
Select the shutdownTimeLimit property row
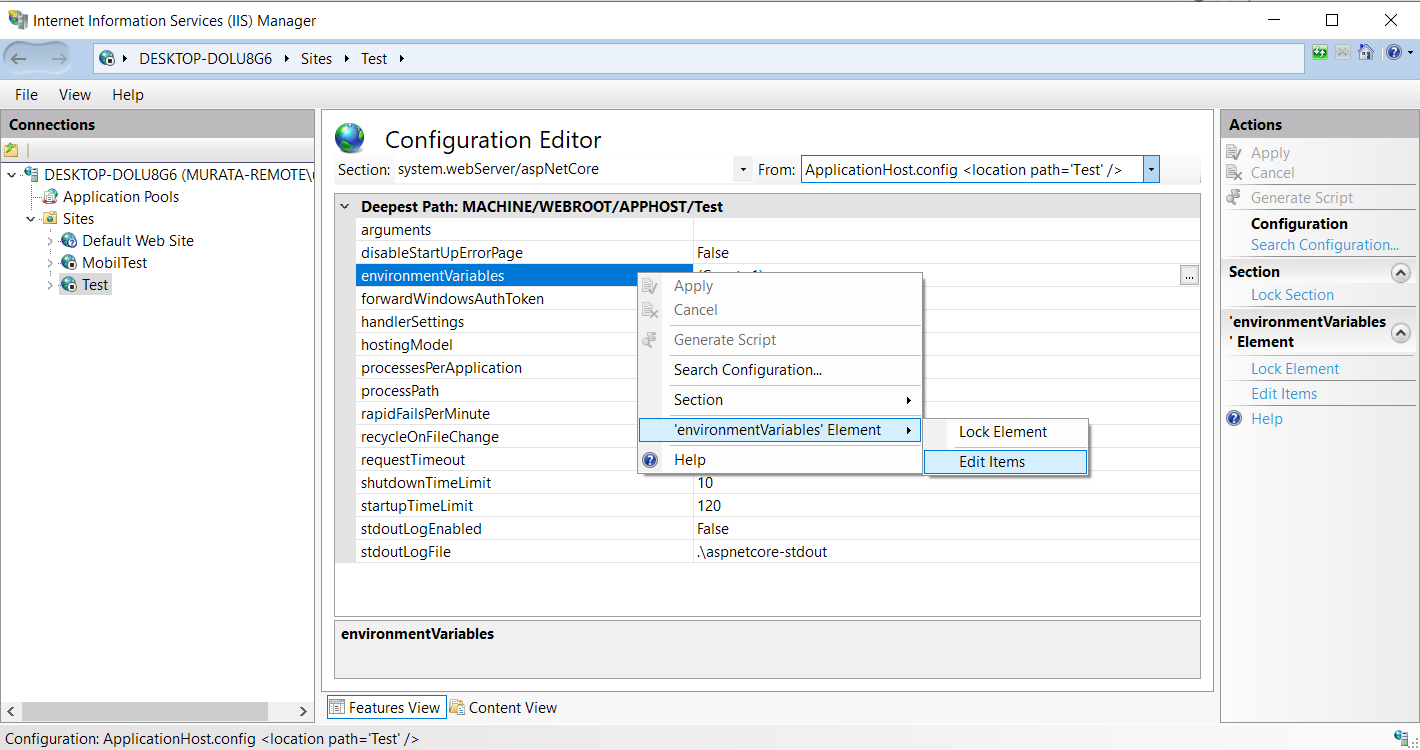tap(777, 483)
